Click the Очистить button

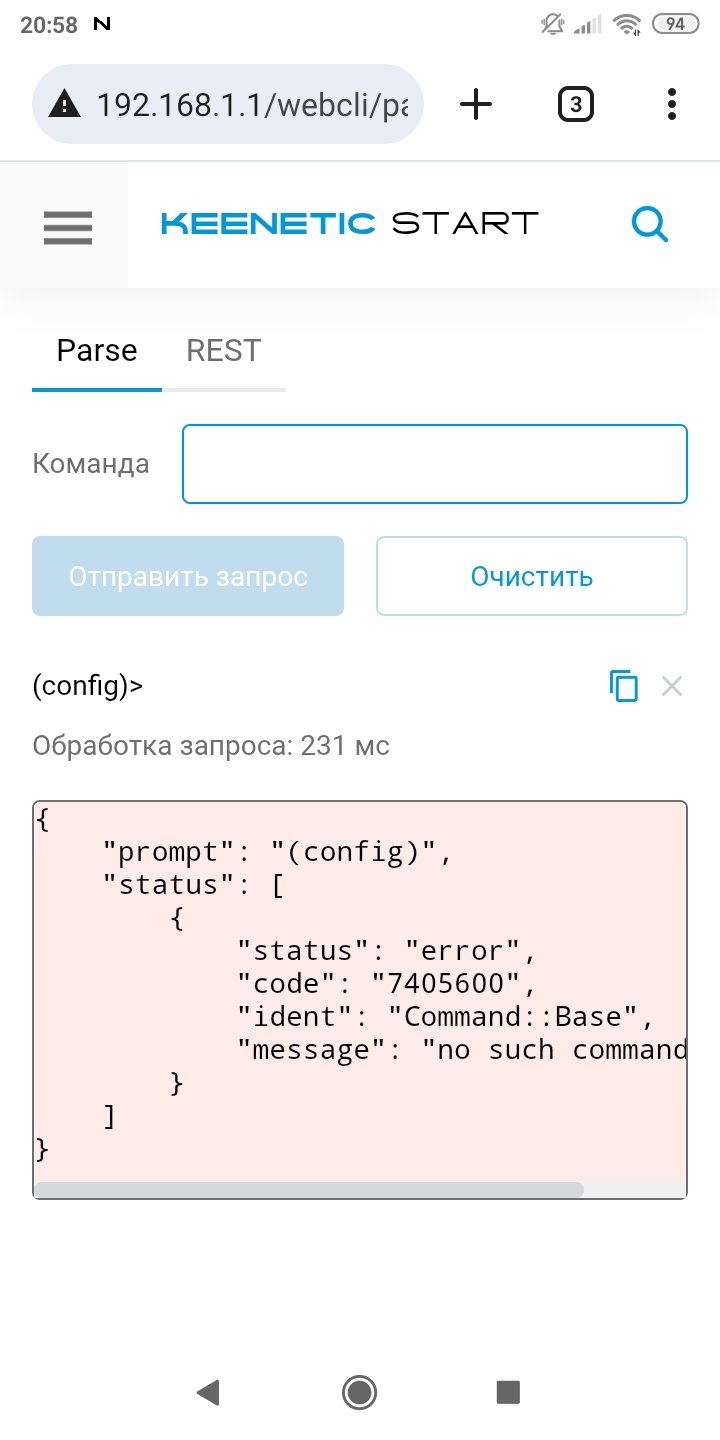532,576
